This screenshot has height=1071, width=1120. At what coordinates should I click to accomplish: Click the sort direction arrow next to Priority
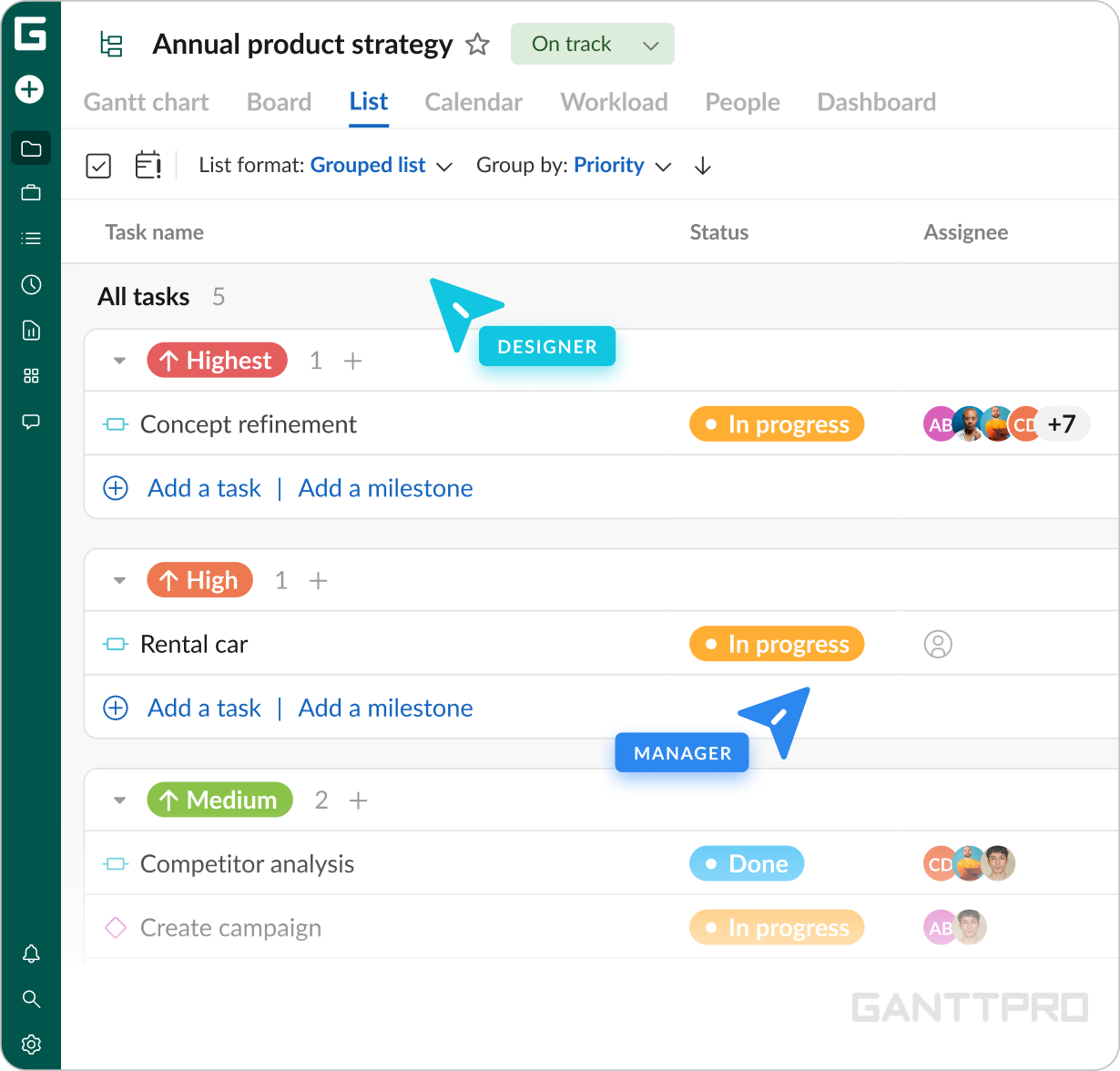tap(702, 166)
